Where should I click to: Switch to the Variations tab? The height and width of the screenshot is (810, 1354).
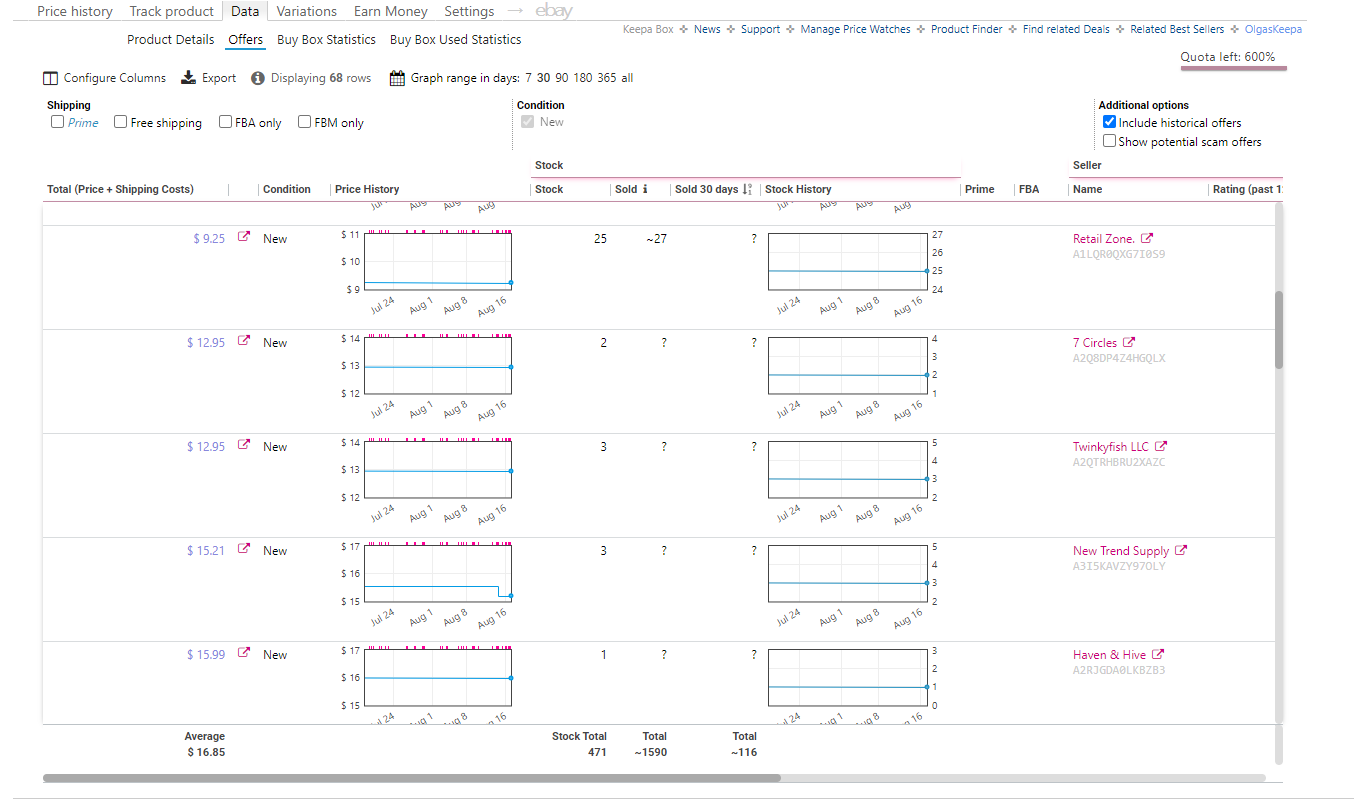point(307,11)
